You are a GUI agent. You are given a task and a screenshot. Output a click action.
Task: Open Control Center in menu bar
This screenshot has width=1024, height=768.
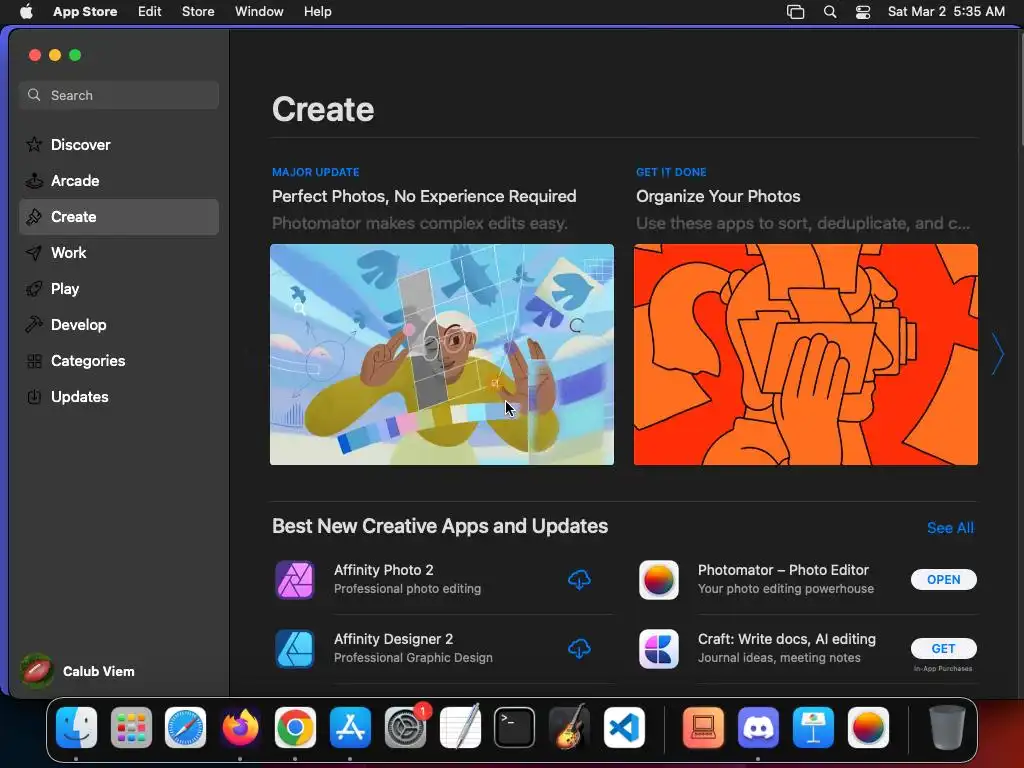tap(863, 12)
